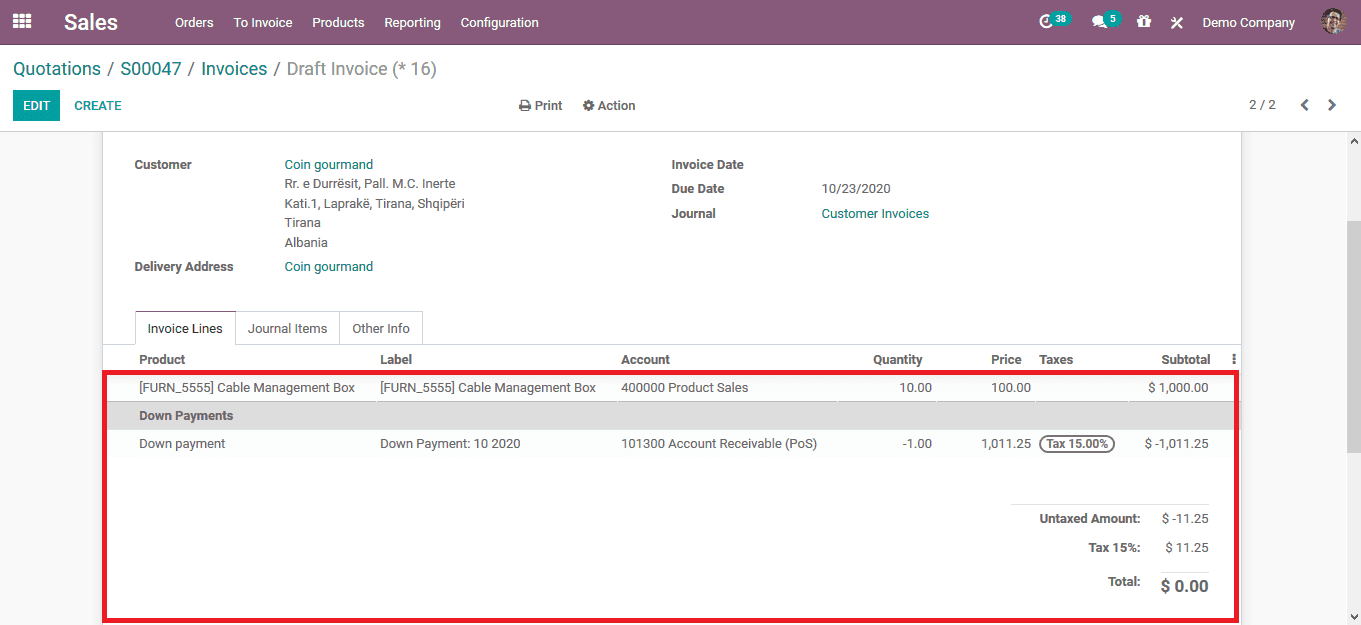
Task: Open the Action dropdown
Action: tap(609, 105)
